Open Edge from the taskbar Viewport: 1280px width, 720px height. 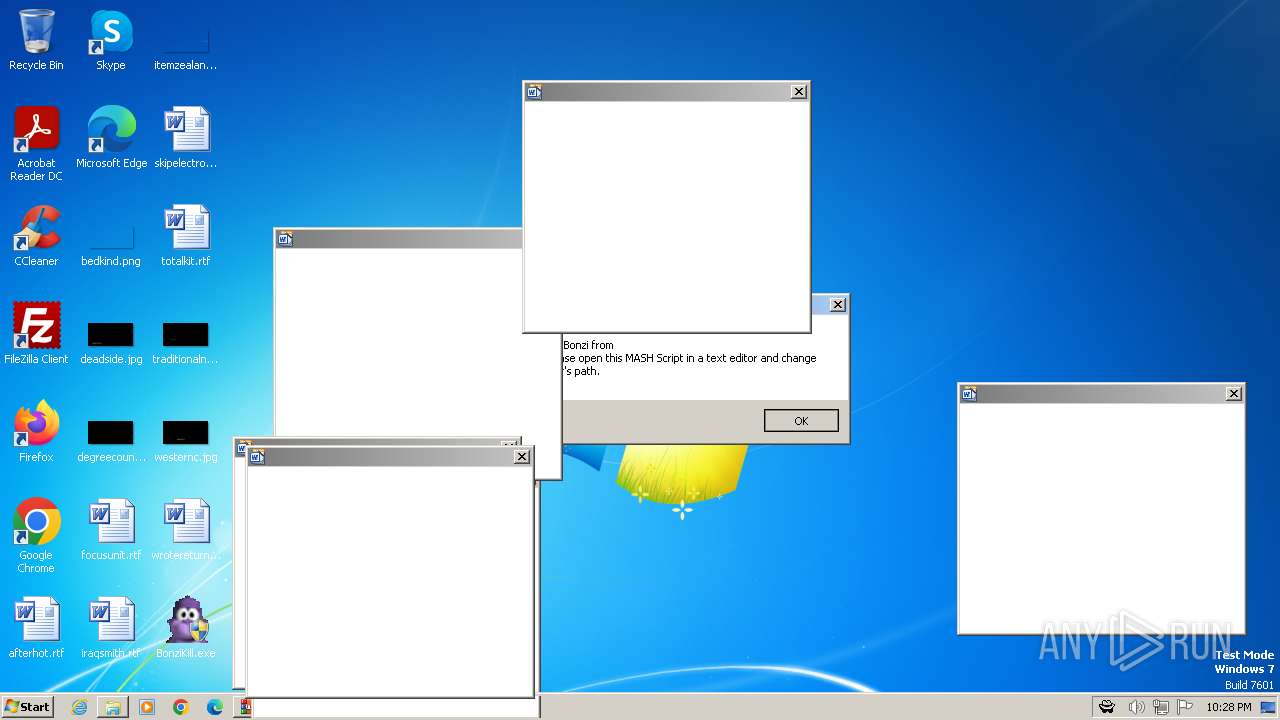coord(215,707)
